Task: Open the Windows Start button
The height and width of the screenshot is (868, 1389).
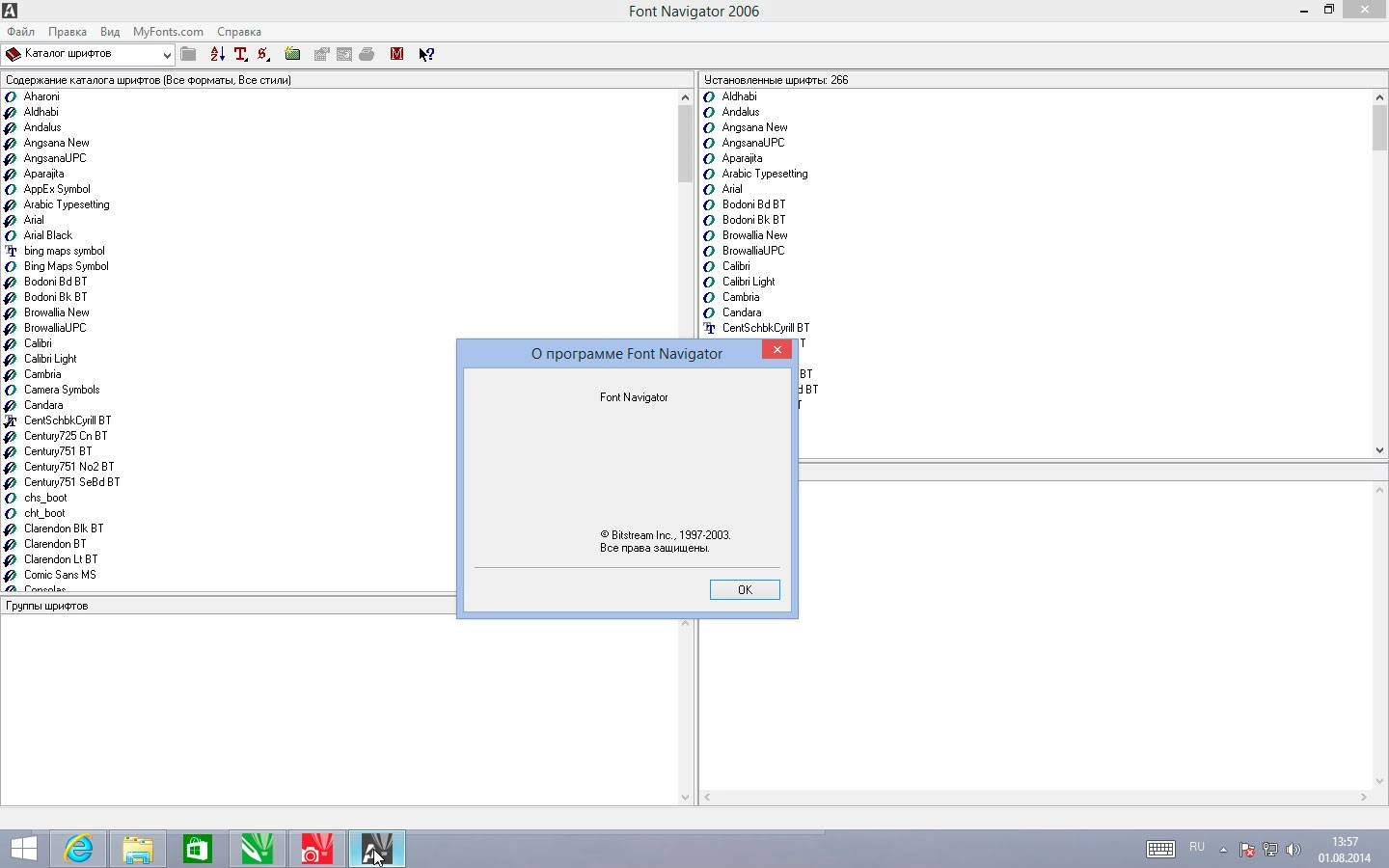Action: click(x=23, y=849)
